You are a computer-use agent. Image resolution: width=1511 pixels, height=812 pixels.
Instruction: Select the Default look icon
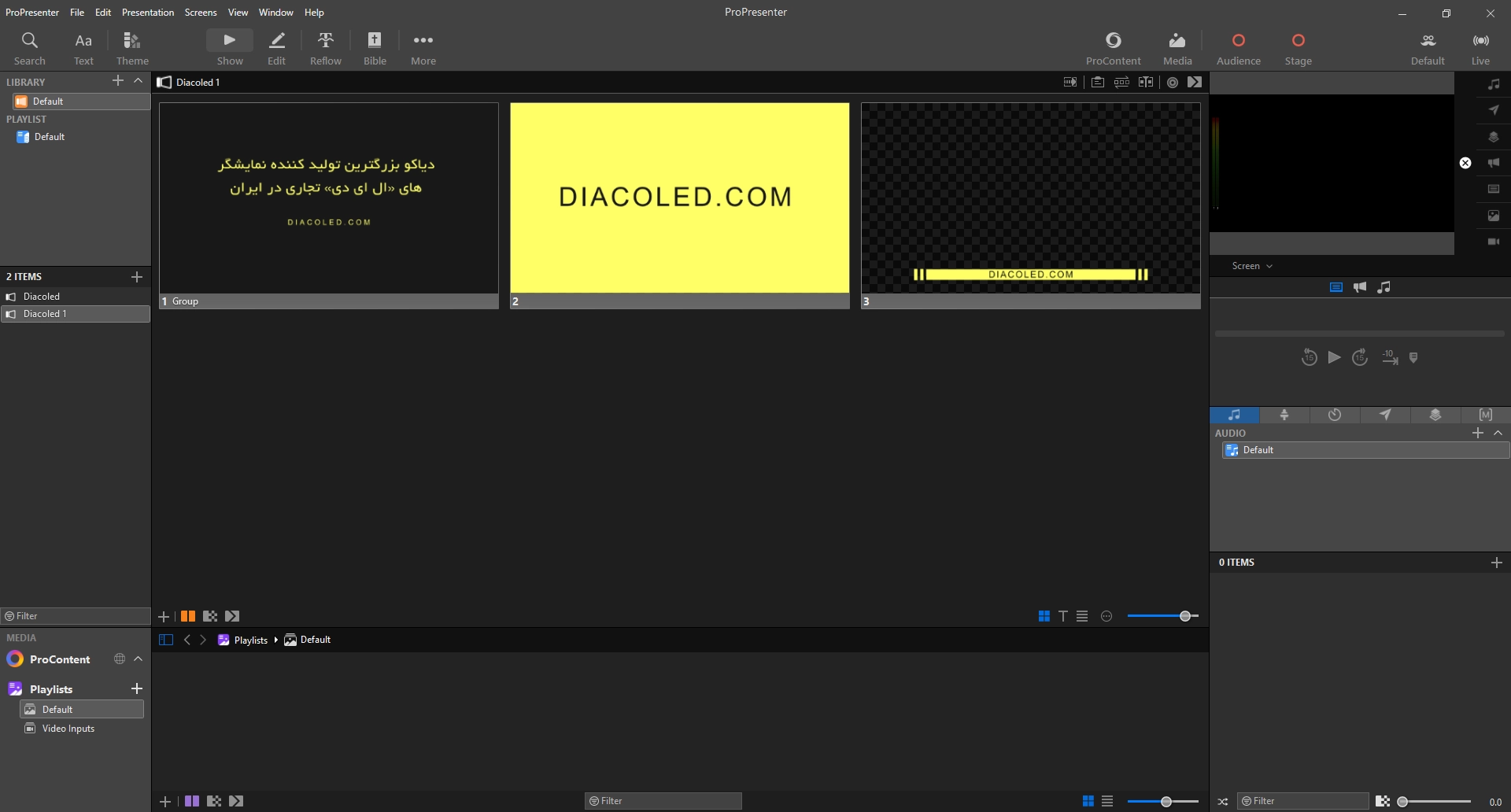[1428, 49]
